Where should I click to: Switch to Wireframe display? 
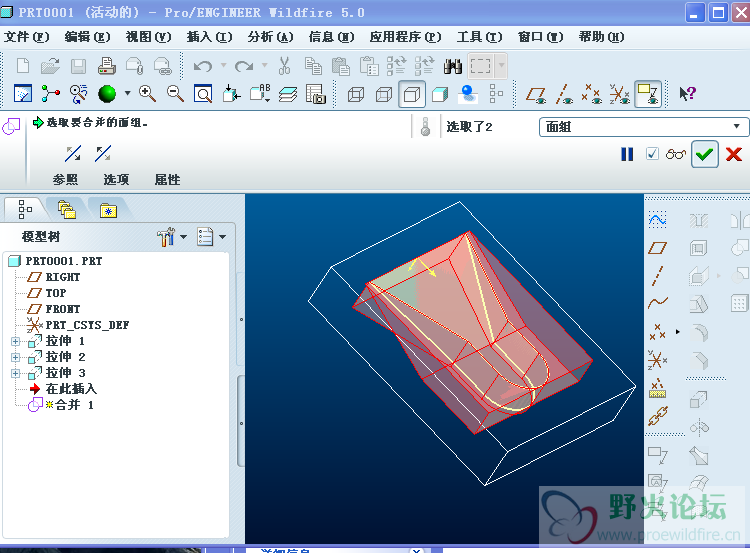click(355, 94)
